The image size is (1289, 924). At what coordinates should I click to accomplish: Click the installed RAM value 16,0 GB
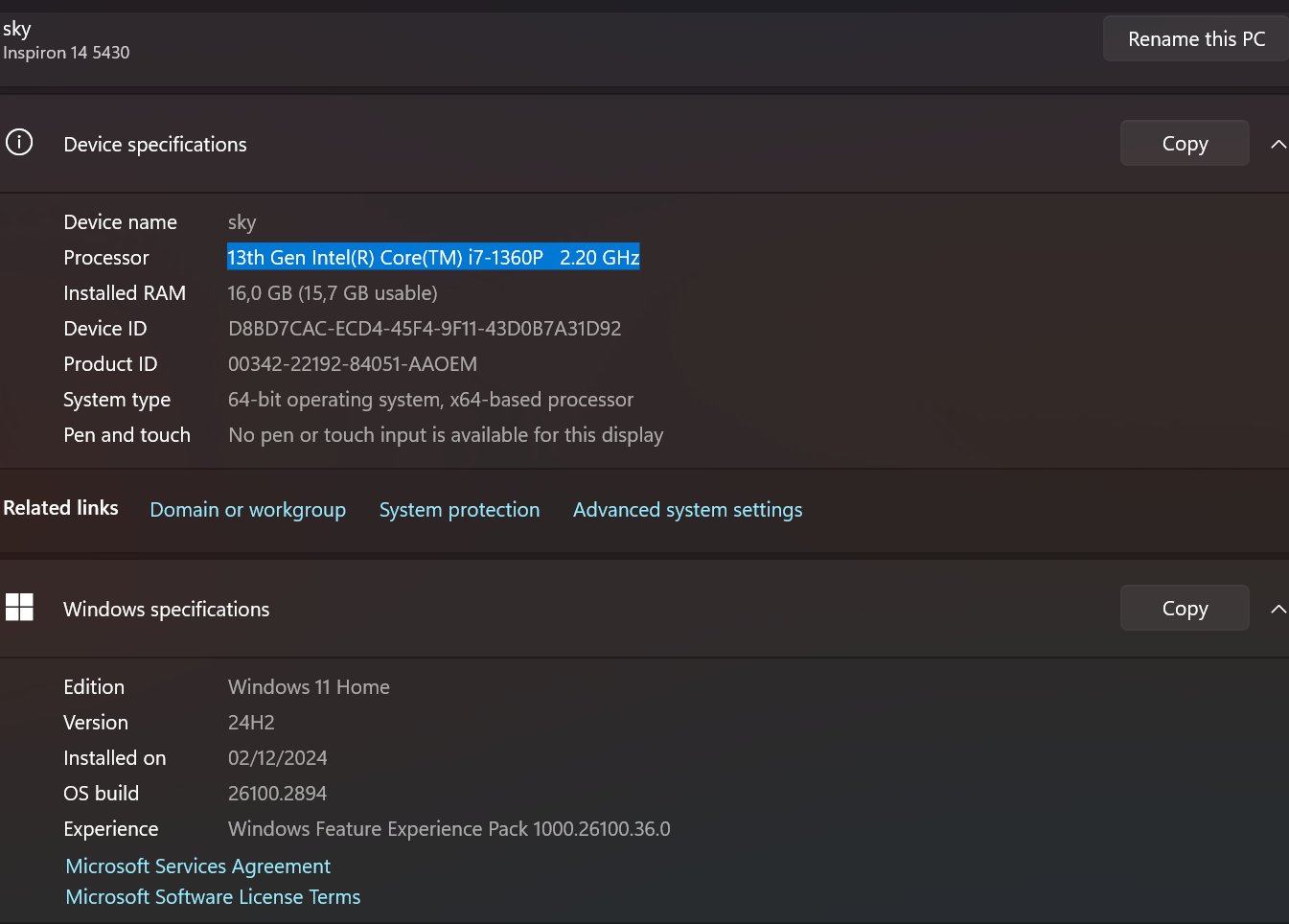(333, 293)
